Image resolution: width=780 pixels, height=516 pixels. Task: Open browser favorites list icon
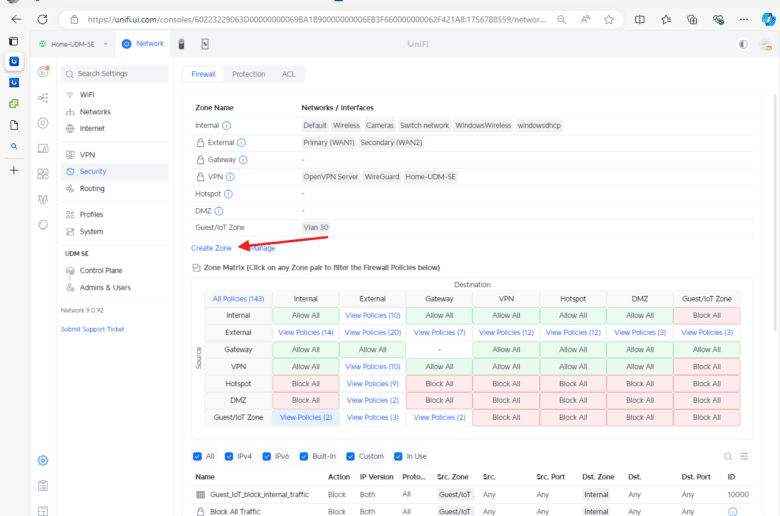coord(666,19)
